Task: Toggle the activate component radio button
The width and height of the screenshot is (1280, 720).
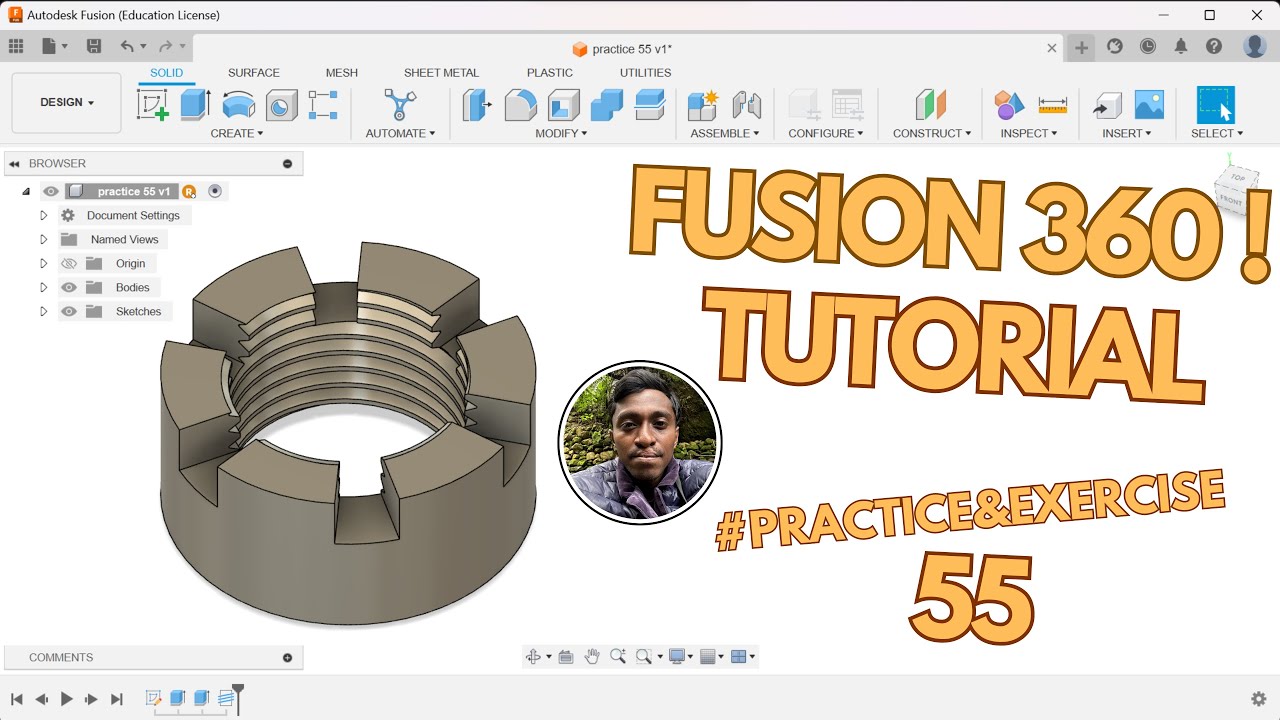Action: 214,191
